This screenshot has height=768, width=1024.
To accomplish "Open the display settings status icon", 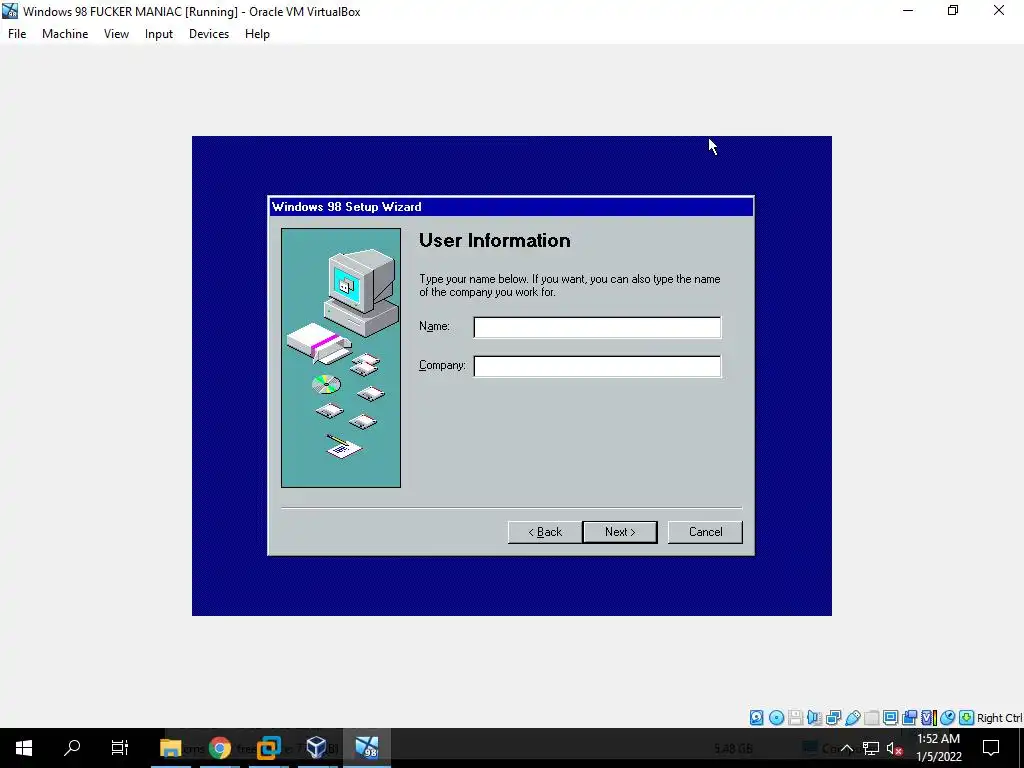I will 890,718.
